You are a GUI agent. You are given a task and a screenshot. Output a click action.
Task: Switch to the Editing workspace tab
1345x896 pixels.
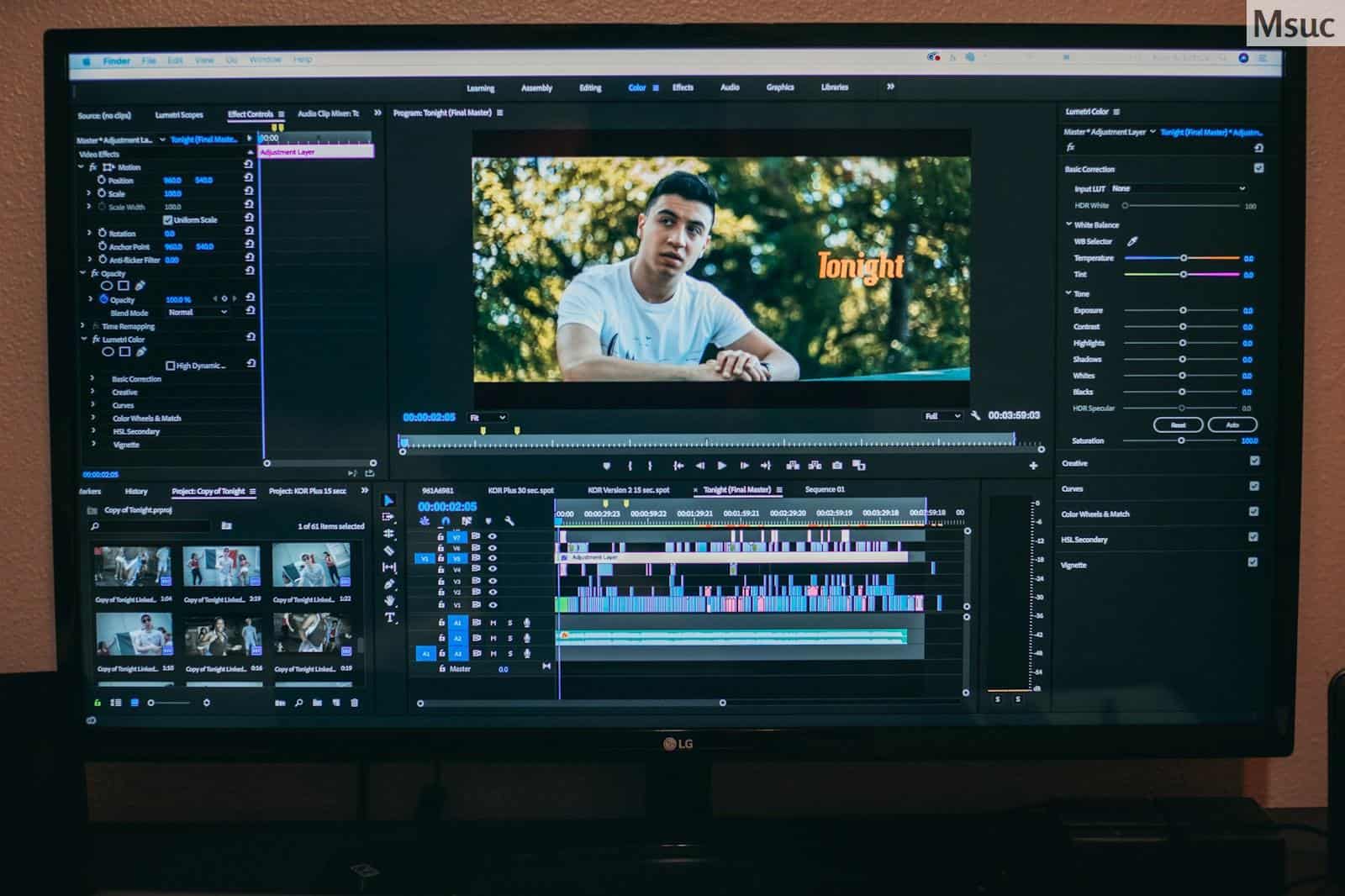590,87
